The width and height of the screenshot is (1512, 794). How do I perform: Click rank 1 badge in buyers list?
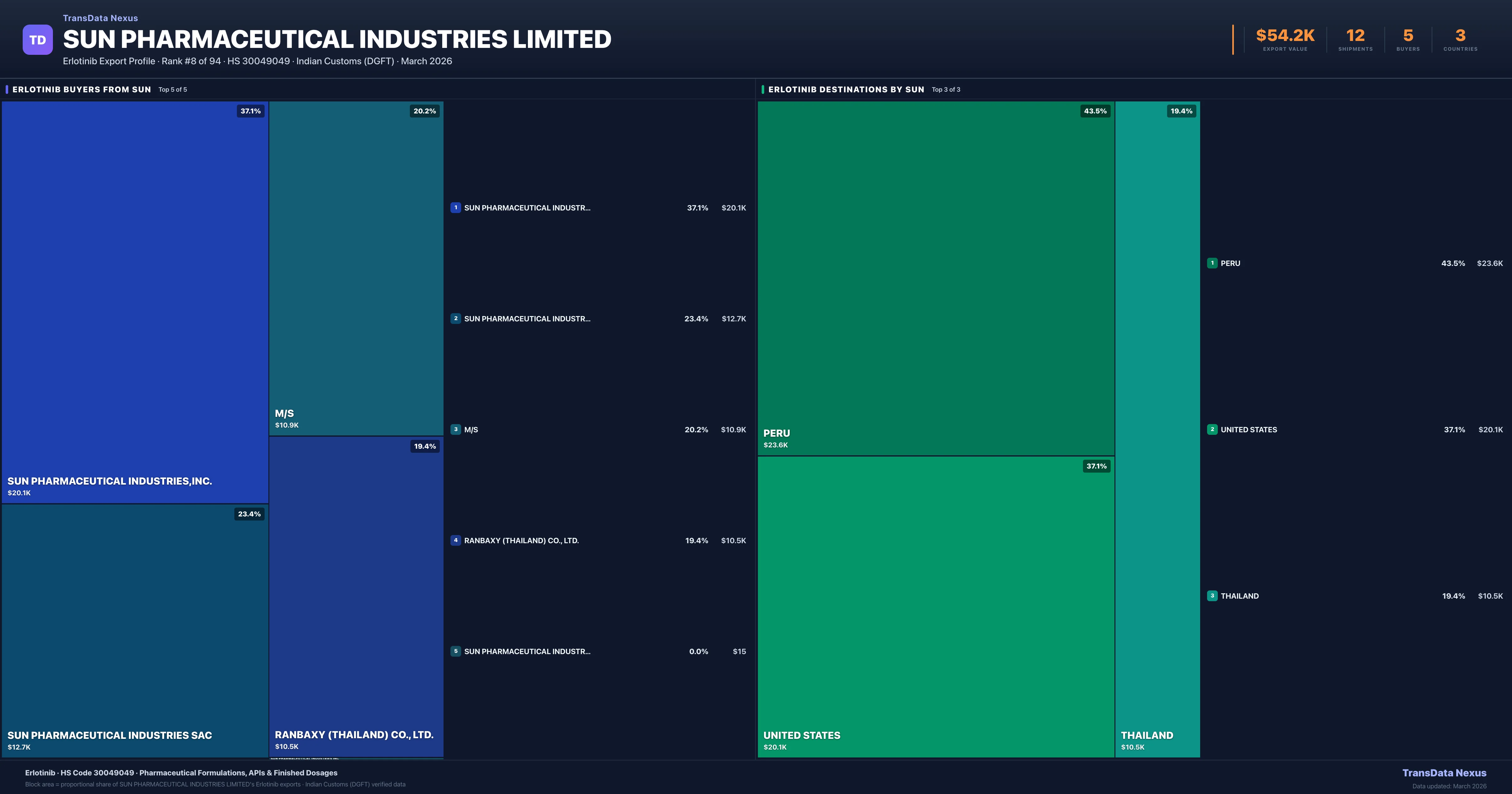(455, 208)
